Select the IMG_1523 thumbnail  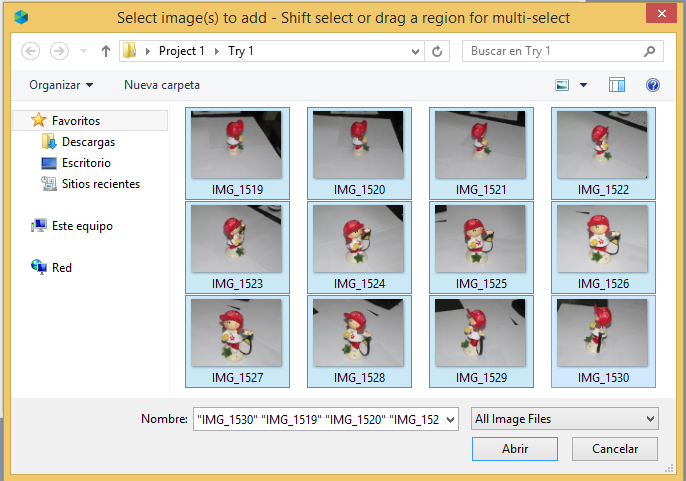coord(237,247)
